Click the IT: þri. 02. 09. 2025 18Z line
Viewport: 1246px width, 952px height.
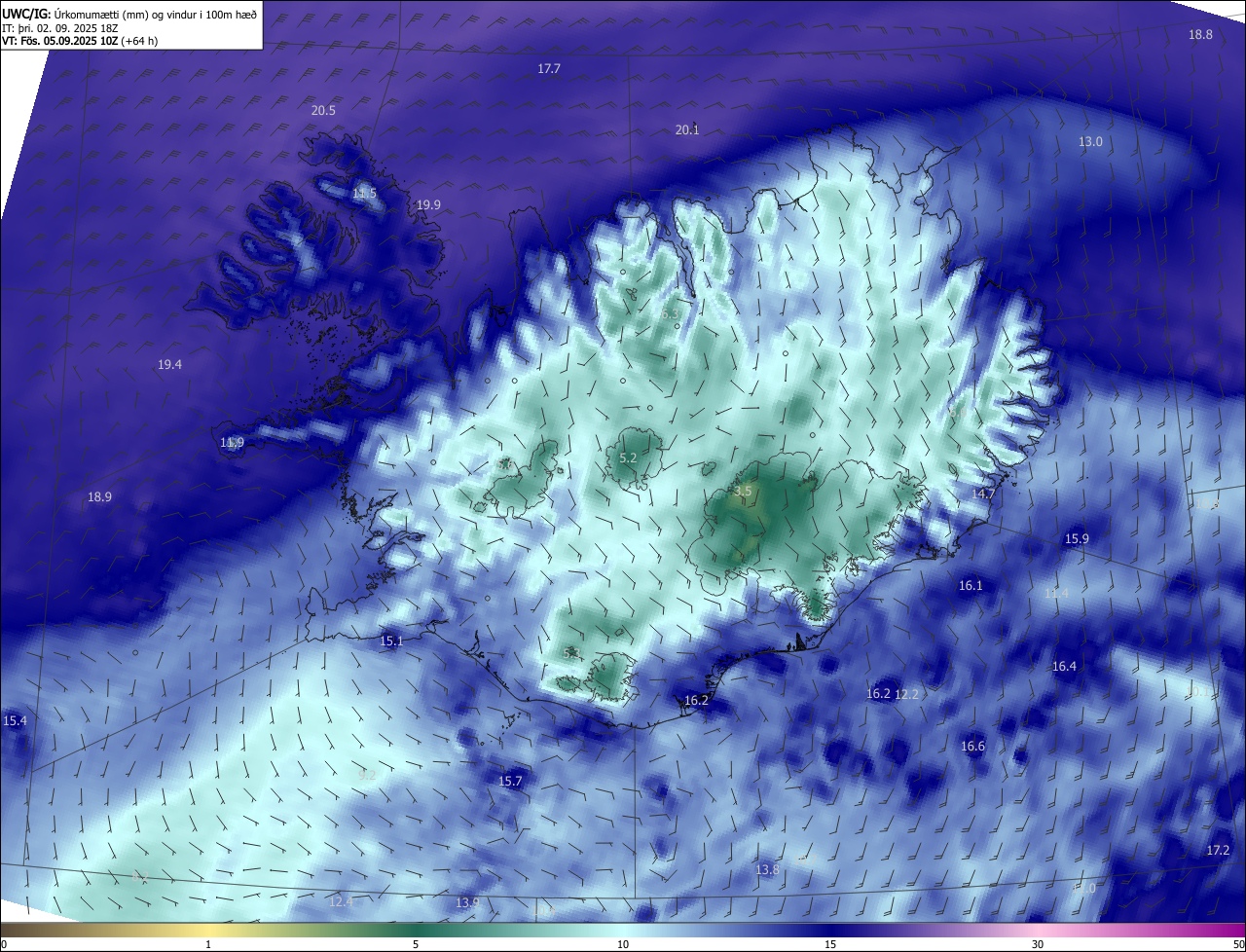tap(60, 27)
